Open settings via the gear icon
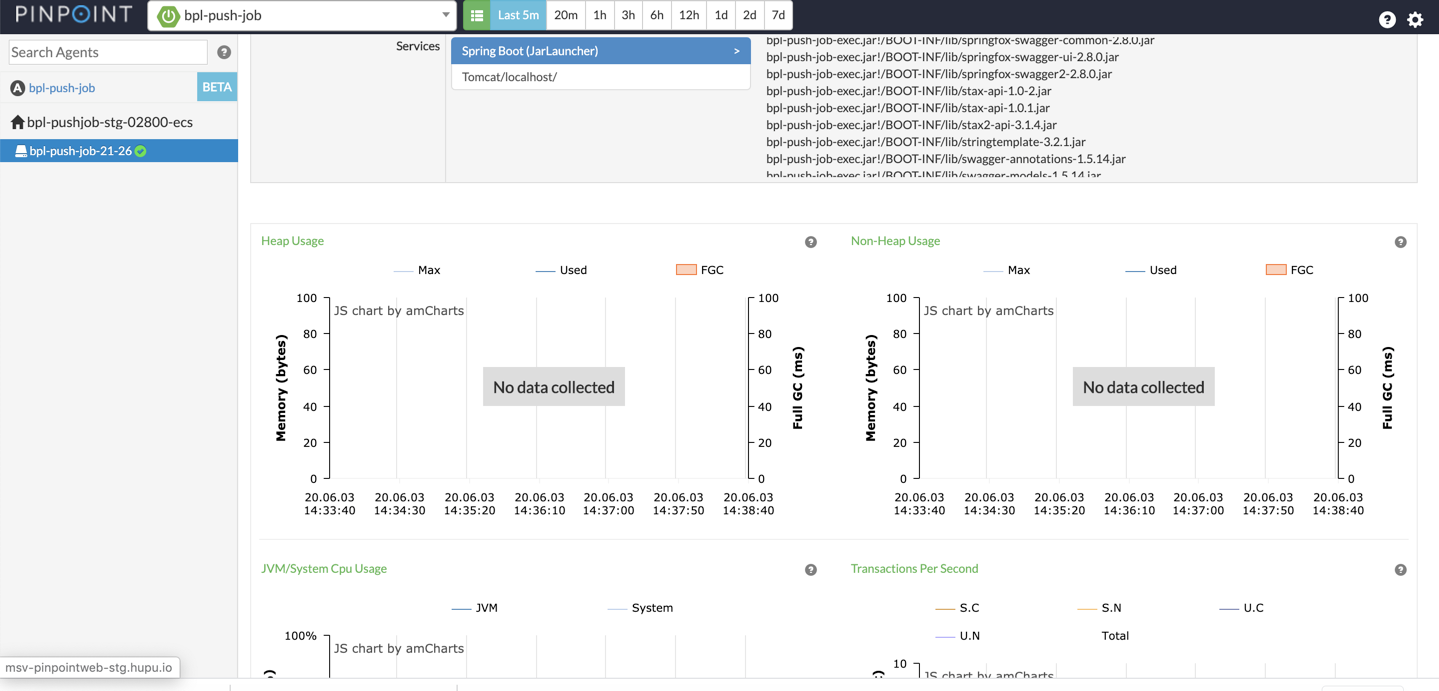 [x=1415, y=19]
